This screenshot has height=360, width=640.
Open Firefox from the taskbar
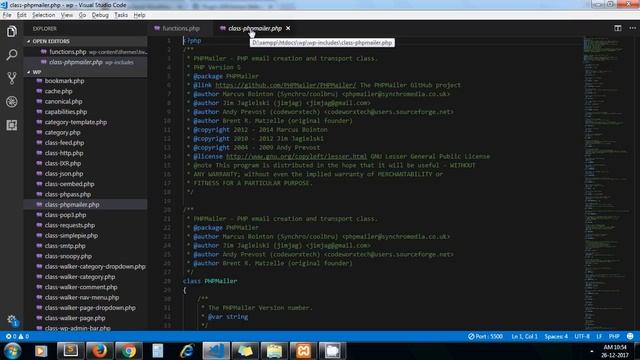[99, 351]
